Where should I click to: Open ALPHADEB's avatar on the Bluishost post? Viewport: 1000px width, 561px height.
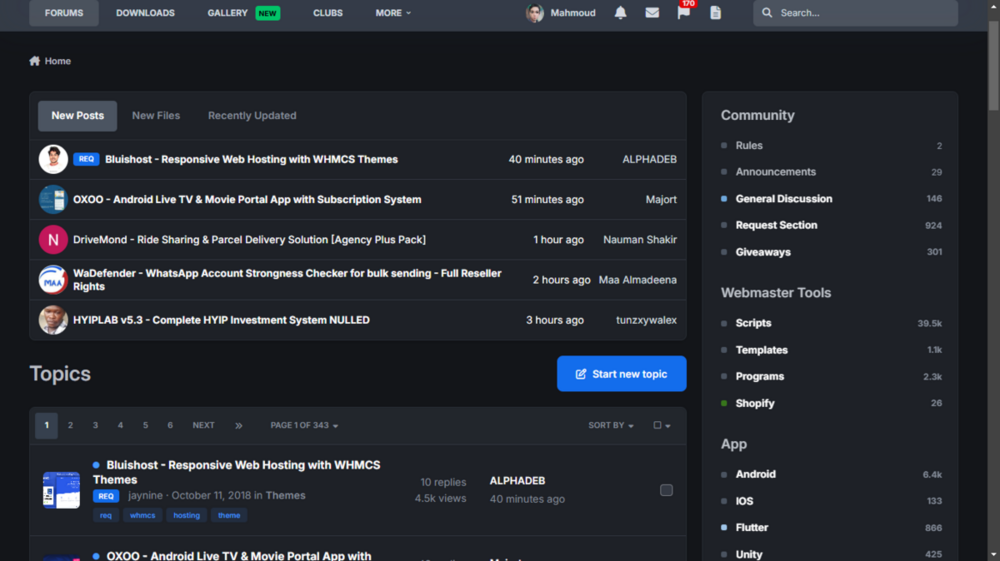[x=53, y=159]
